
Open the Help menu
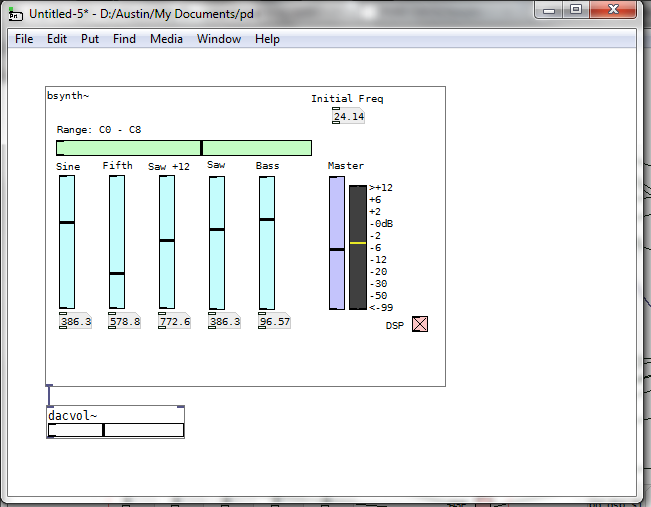coord(267,39)
